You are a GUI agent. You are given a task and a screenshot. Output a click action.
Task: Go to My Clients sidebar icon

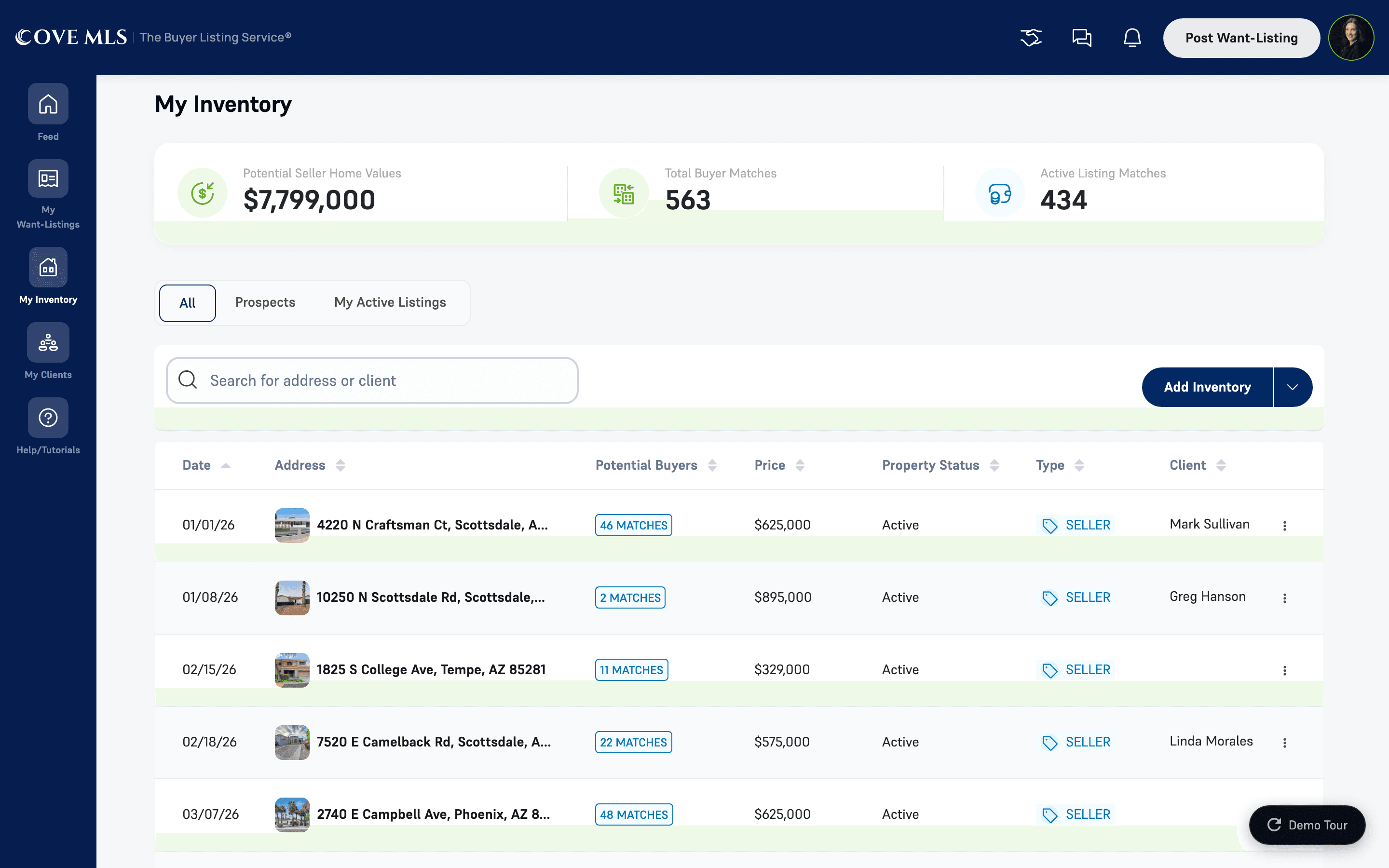(48, 343)
